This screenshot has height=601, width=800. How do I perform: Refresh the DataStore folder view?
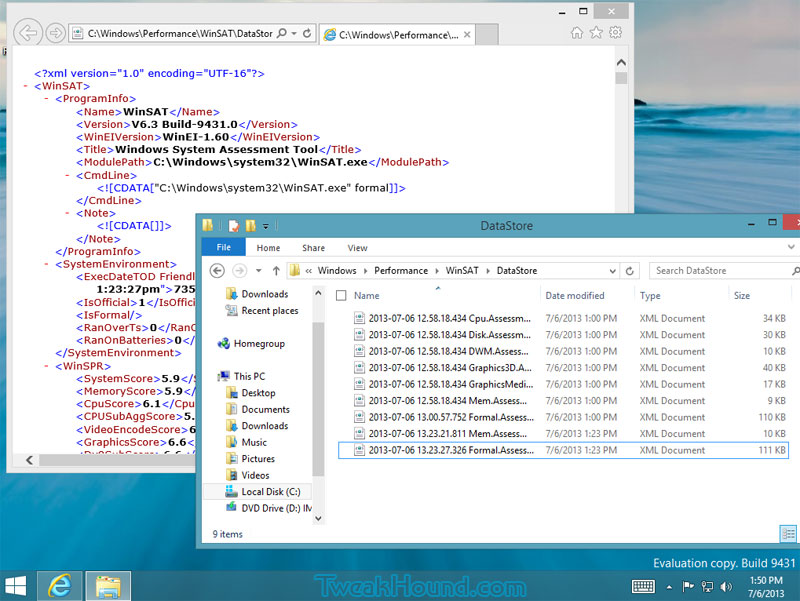tap(630, 271)
